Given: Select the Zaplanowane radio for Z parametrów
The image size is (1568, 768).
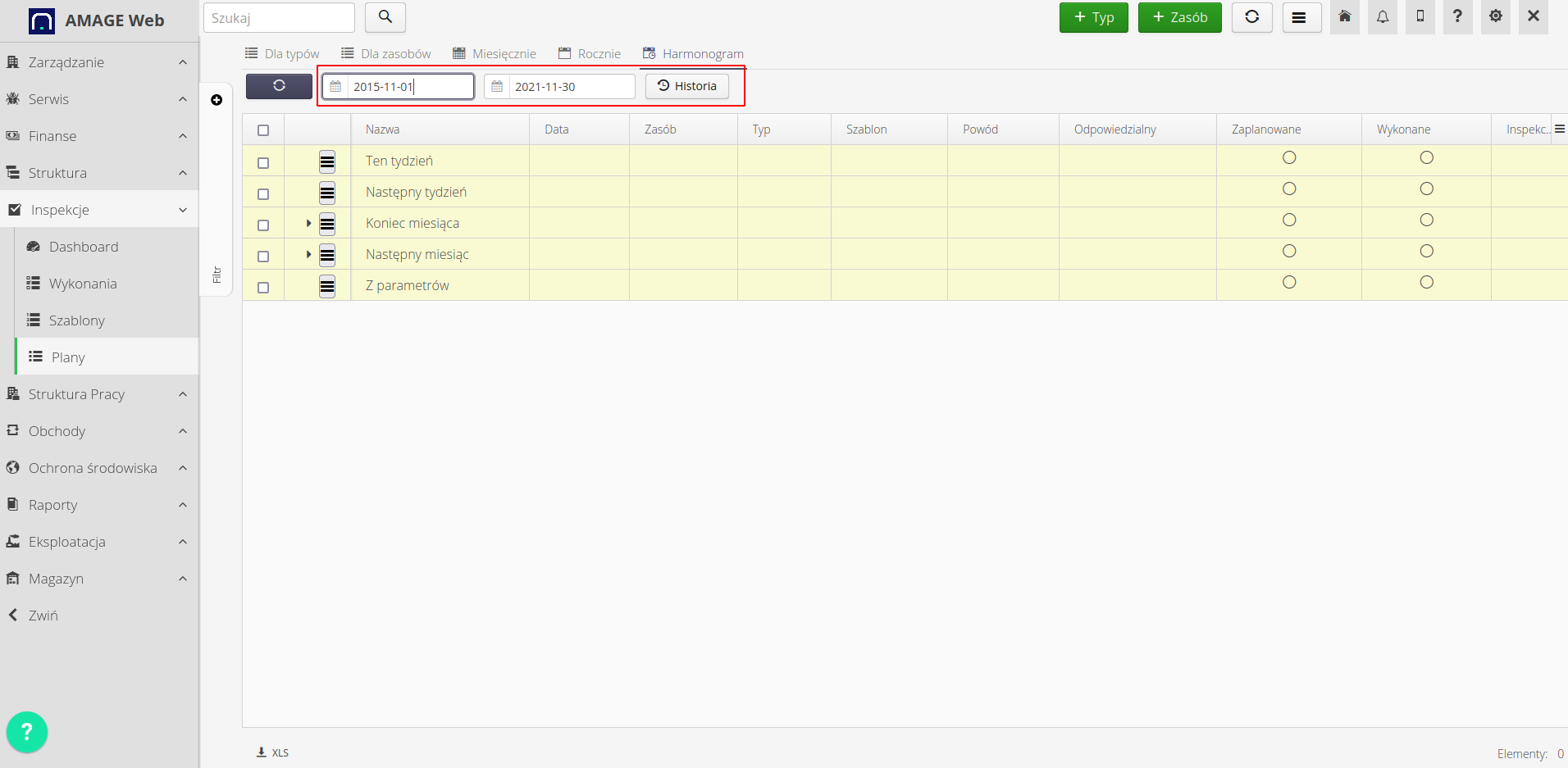Looking at the screenshot, I should [x=1289, y=282].
